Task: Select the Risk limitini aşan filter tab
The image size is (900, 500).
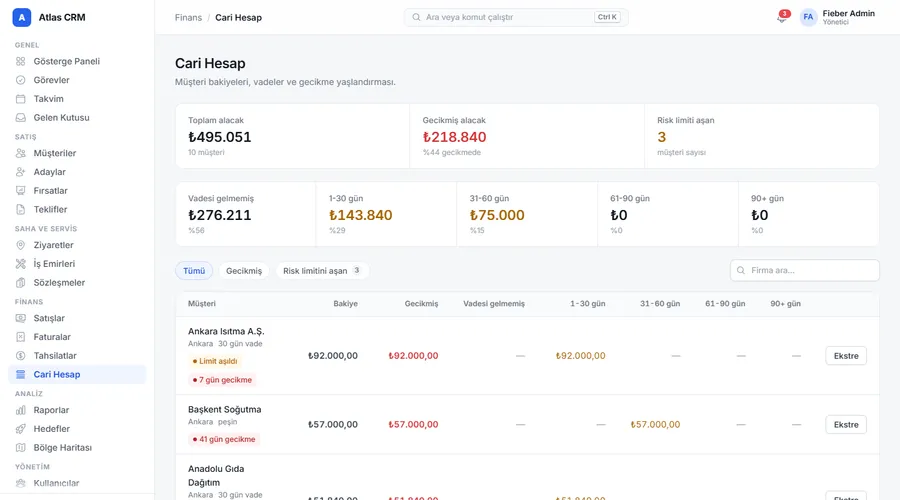Action: 322,271
